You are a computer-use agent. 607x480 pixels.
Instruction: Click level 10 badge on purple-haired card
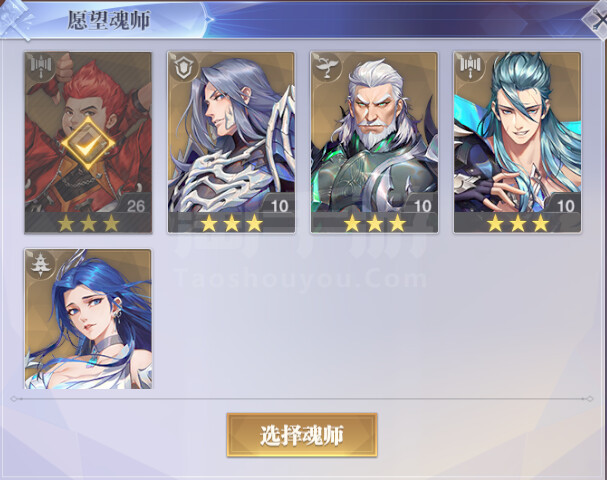(x=279, y=206)
